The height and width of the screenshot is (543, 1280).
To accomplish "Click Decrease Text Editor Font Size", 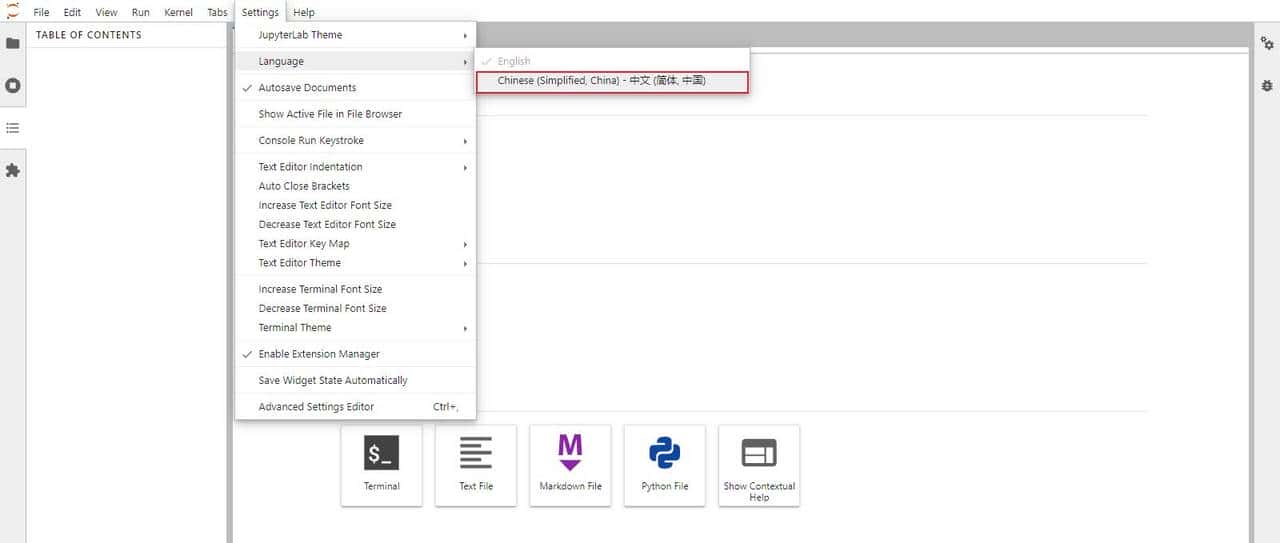I will click(355, 224).
